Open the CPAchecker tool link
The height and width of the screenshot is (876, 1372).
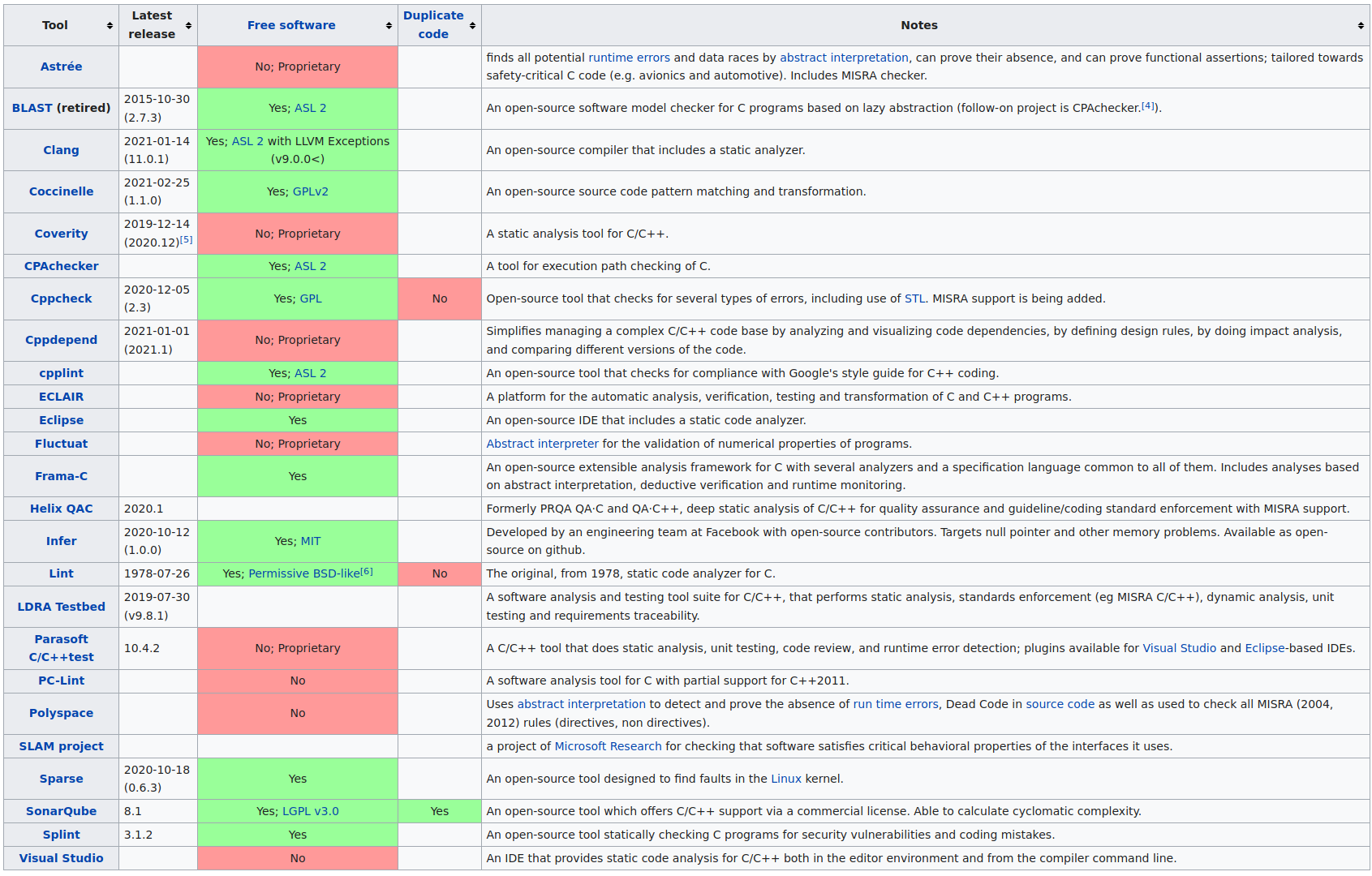point(61,266)
